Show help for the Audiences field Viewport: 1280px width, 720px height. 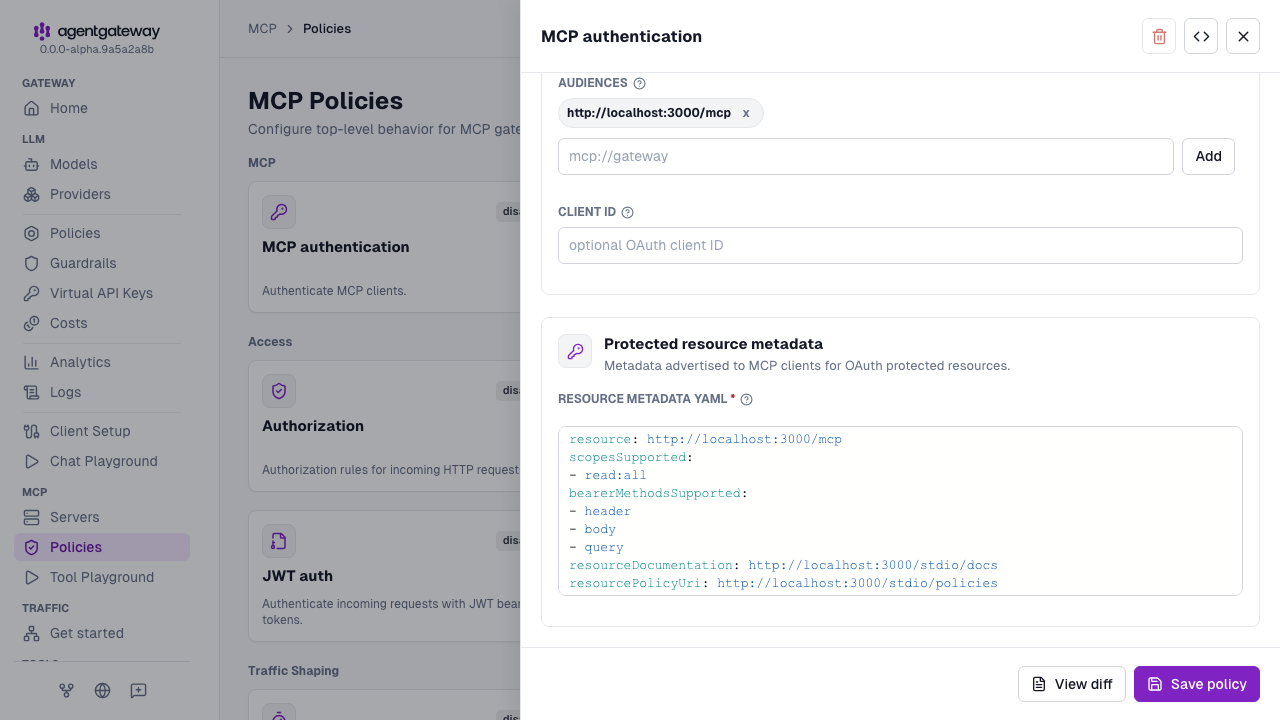tap(640, 83)
